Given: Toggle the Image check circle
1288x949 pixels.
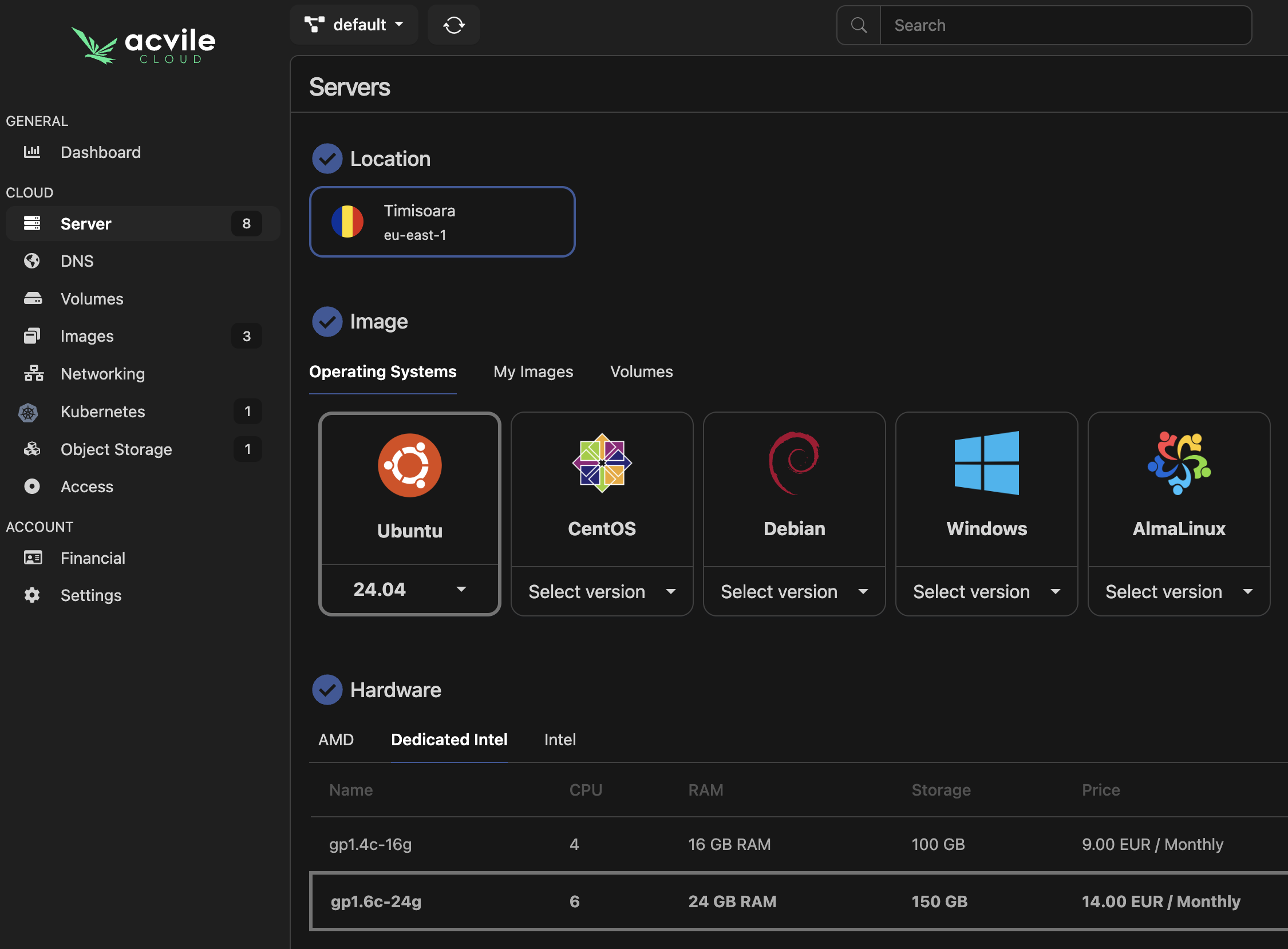Looking at the screenshot, I should point(327,322).
